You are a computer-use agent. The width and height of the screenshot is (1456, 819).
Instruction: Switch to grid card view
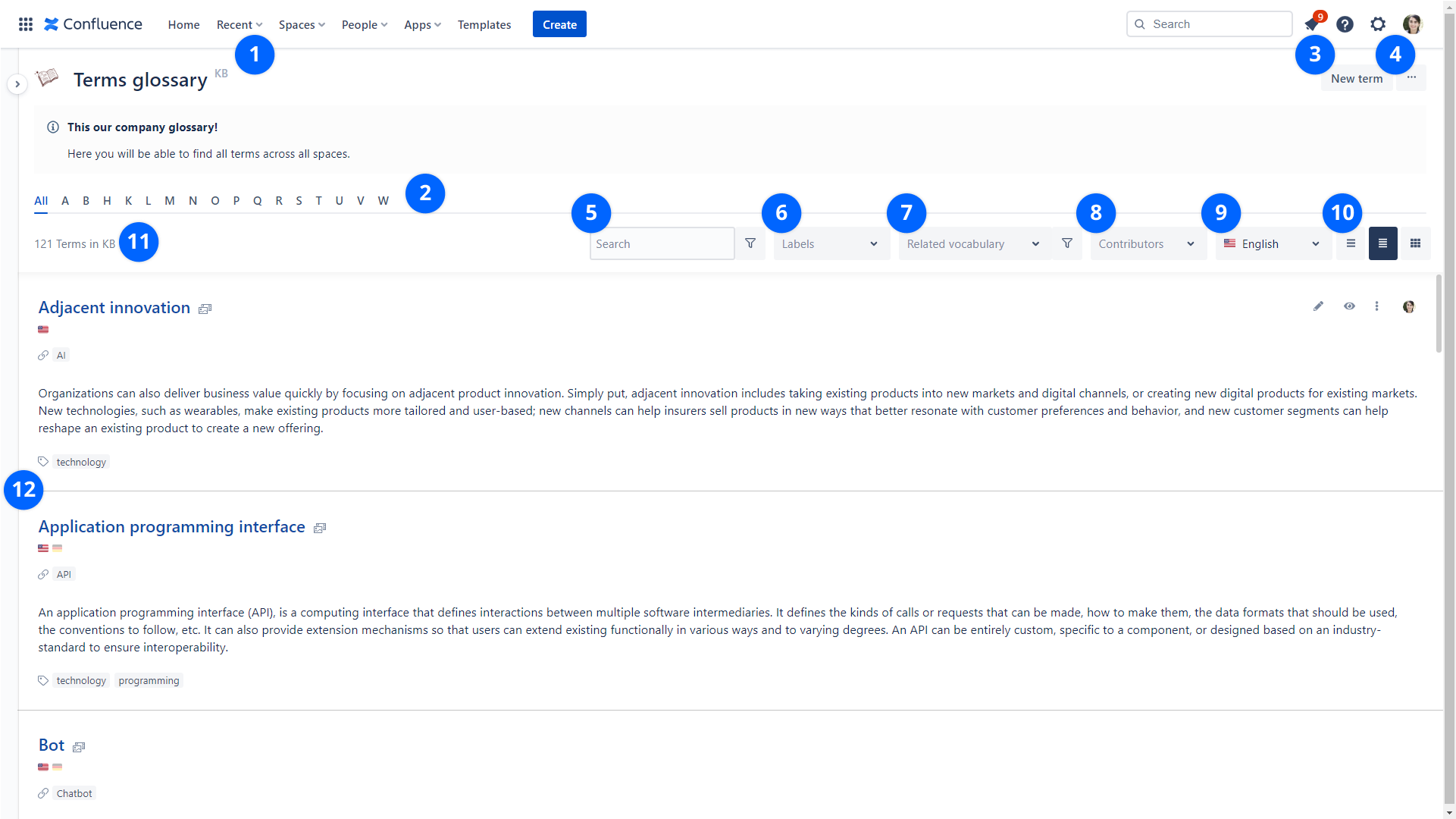[x=1415, y=243]
